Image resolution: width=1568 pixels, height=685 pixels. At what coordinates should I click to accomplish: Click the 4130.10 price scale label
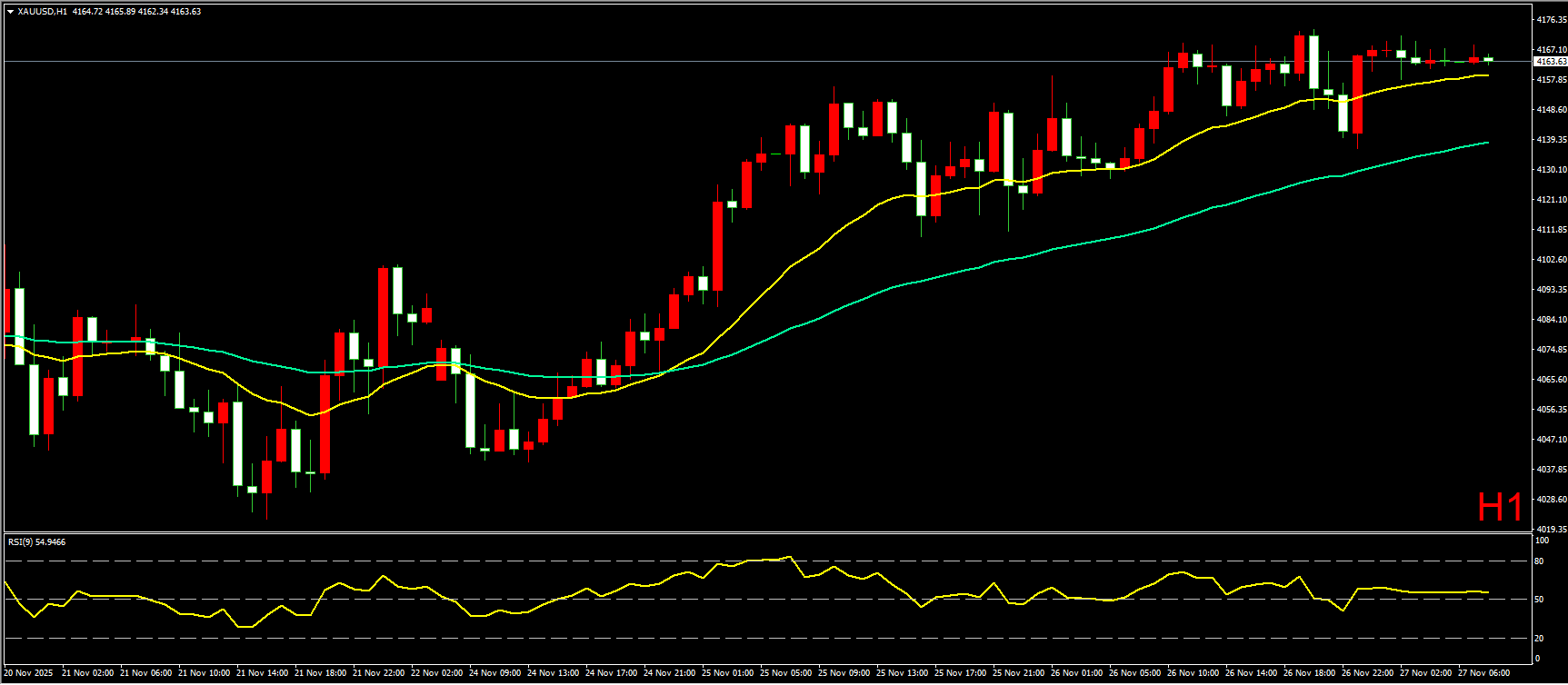pos(1551,170)
